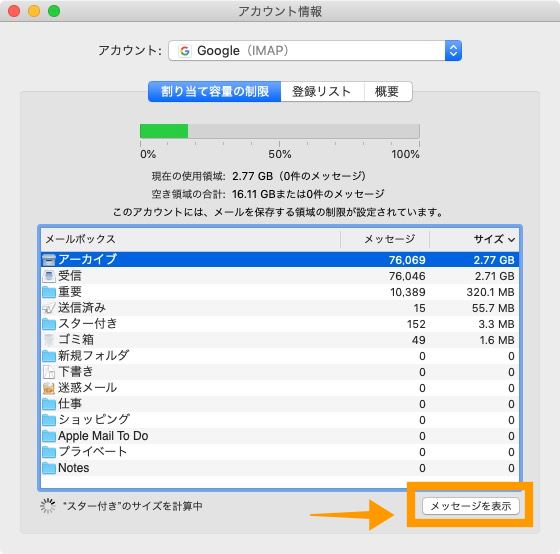This screenshot has width=560, height=554.
Task: Click the 空き領域の合計 16.11 GB text
Action: click(268, 194)
